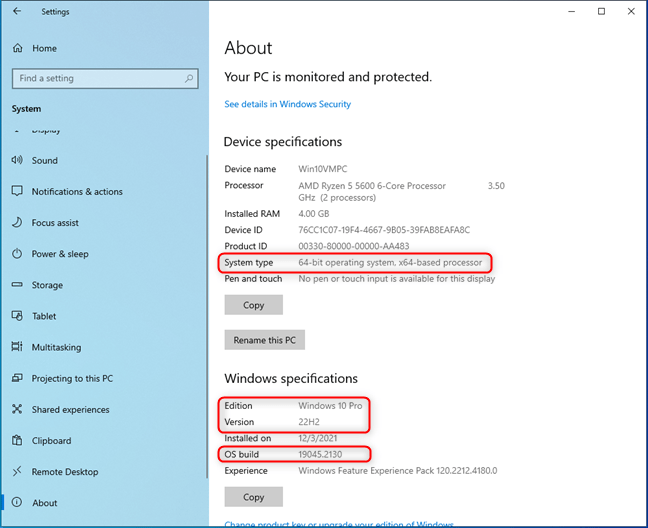Click the version 22H2 value
Screen dimensions: 648x528
309,422
